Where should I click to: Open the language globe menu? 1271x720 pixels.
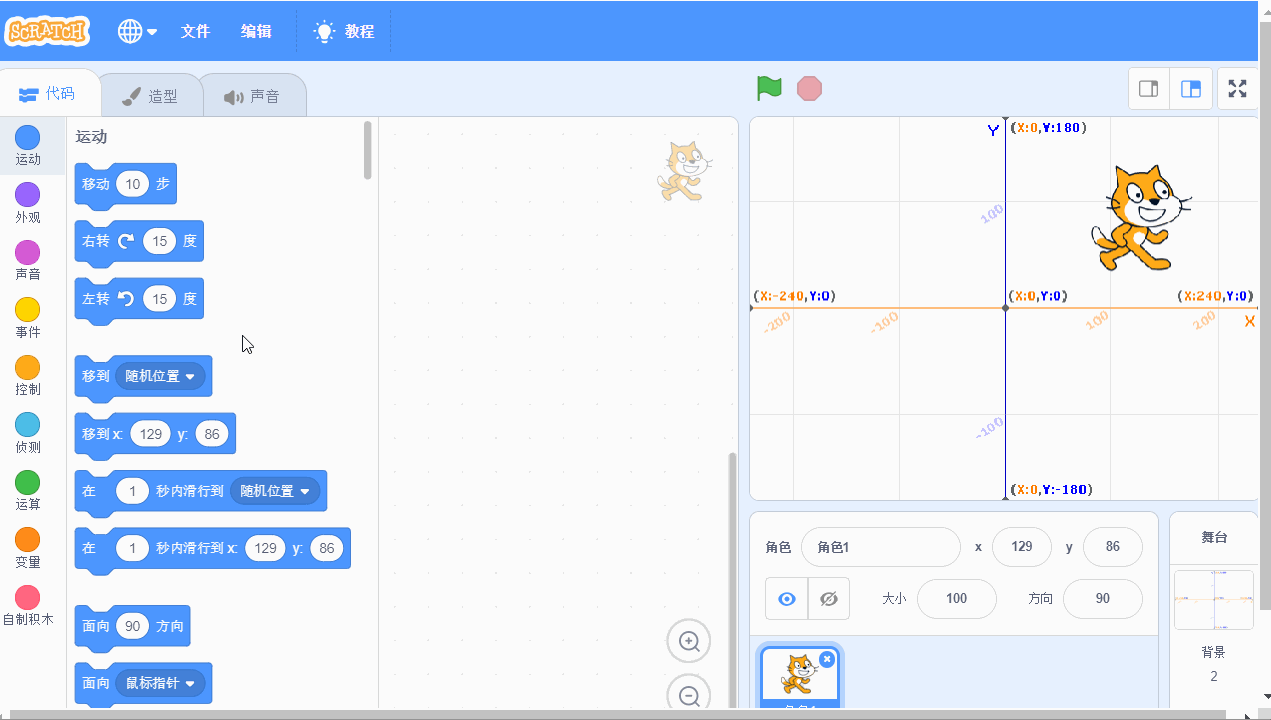point(137,31)
